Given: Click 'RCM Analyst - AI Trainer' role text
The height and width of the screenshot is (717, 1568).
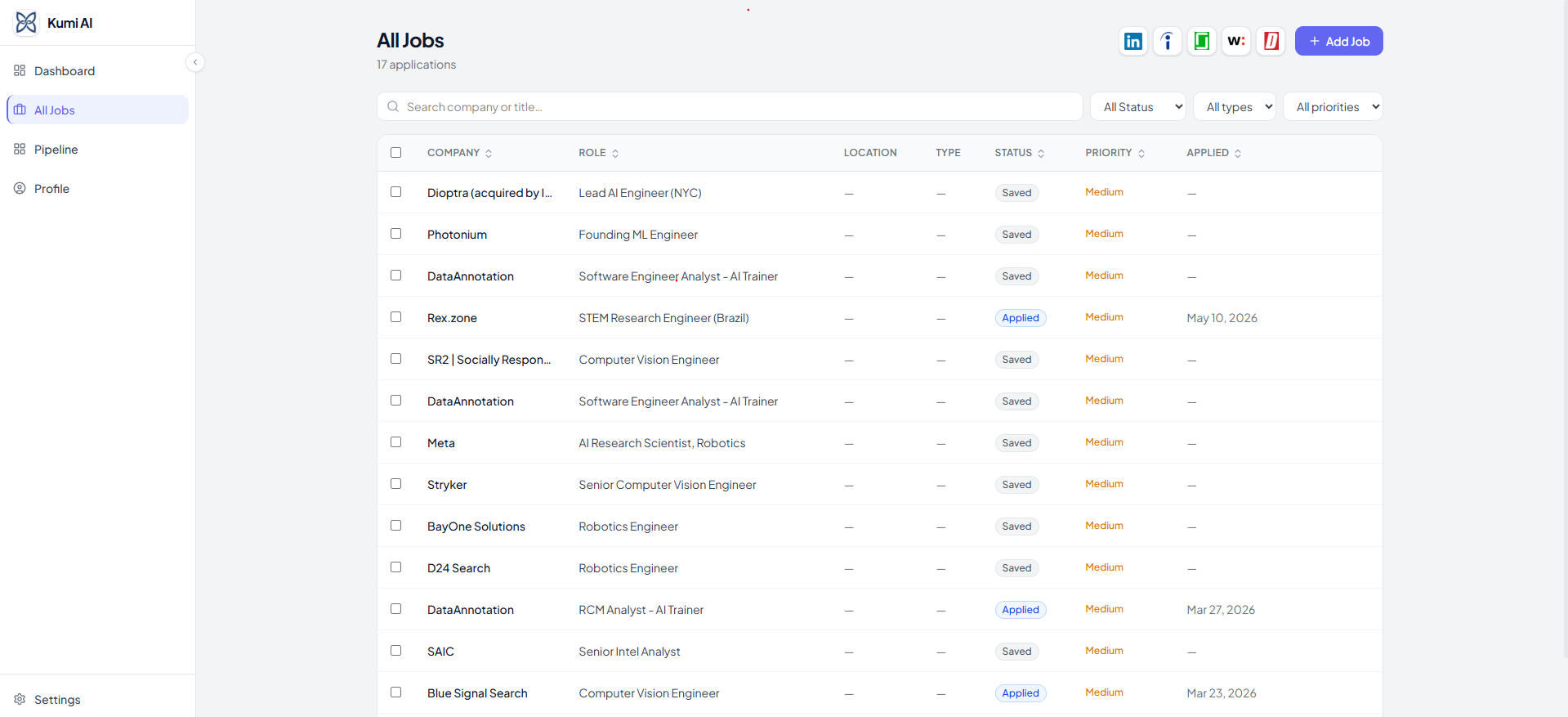Looking at the screenshot, I should click(x=641, y=610).
